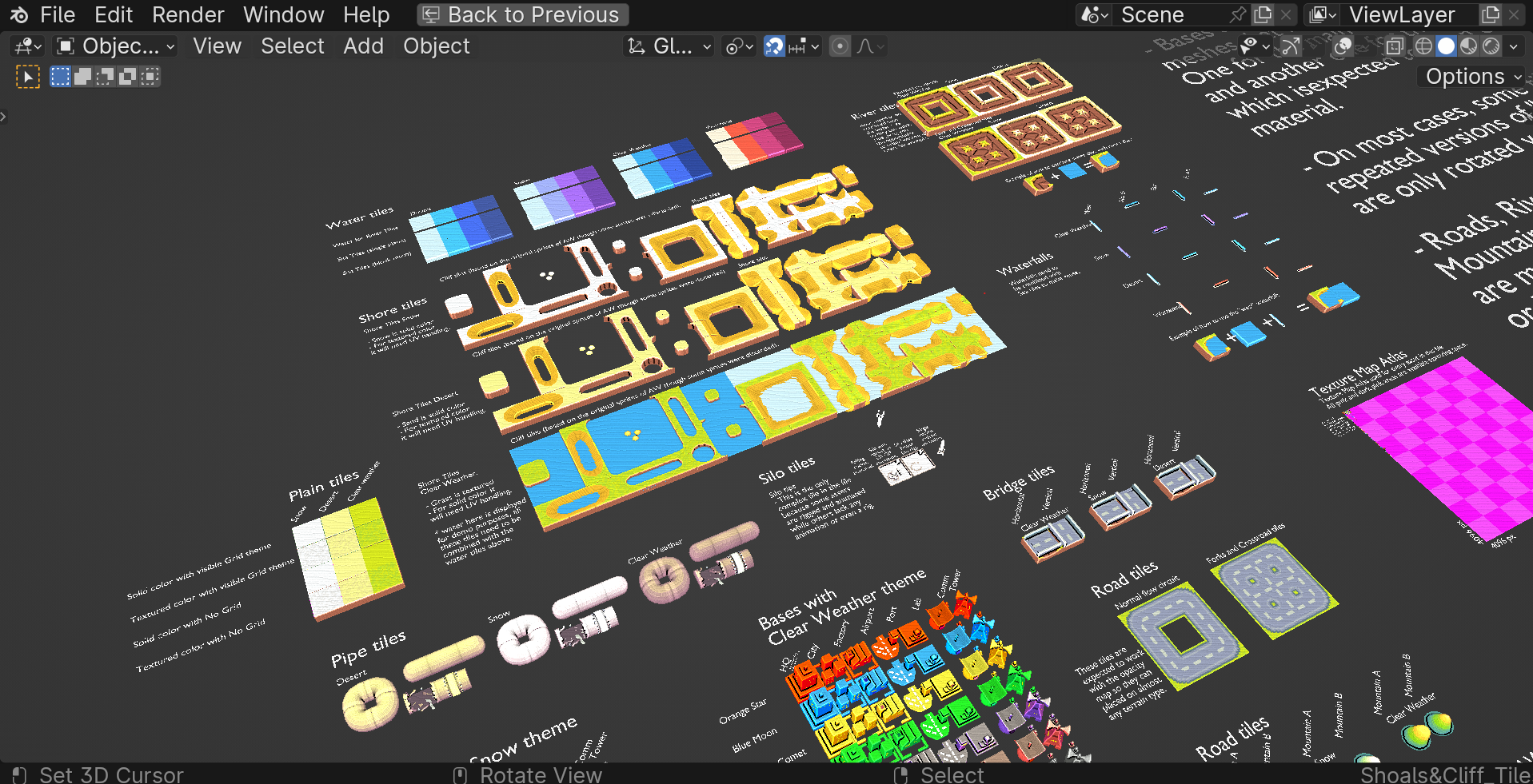The width and height of the screenshot is (1533, 784).
Task: Choose the Invert selection mode icon
Action: pyautogui.click(x=127, y=77)
